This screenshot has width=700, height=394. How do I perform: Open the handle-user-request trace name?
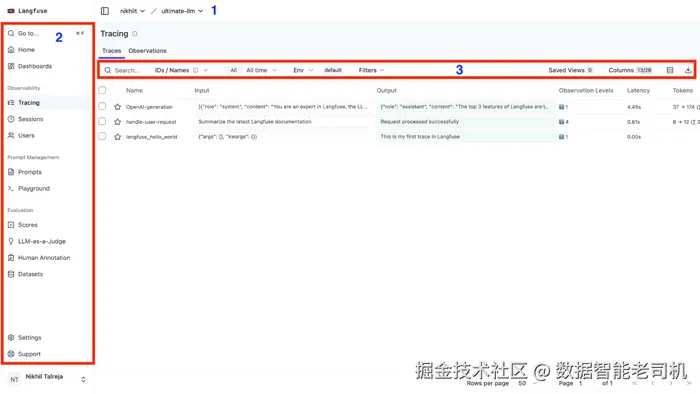click(151, 122)
